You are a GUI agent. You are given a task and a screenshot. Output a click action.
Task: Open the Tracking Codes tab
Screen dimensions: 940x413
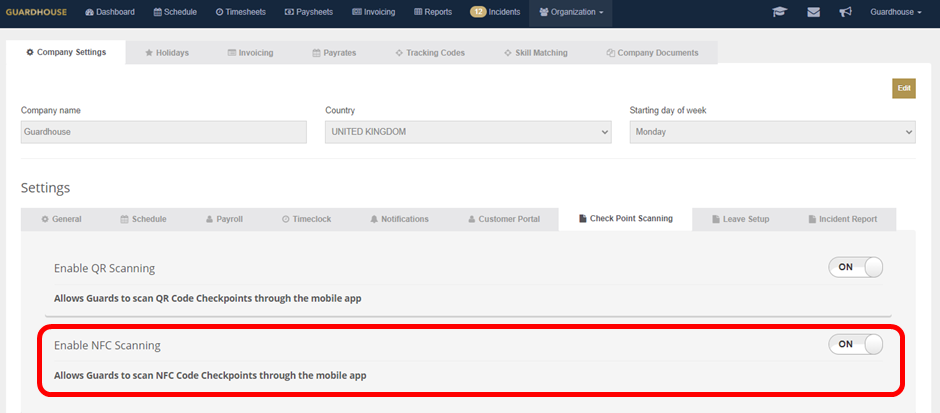[430, 53]
